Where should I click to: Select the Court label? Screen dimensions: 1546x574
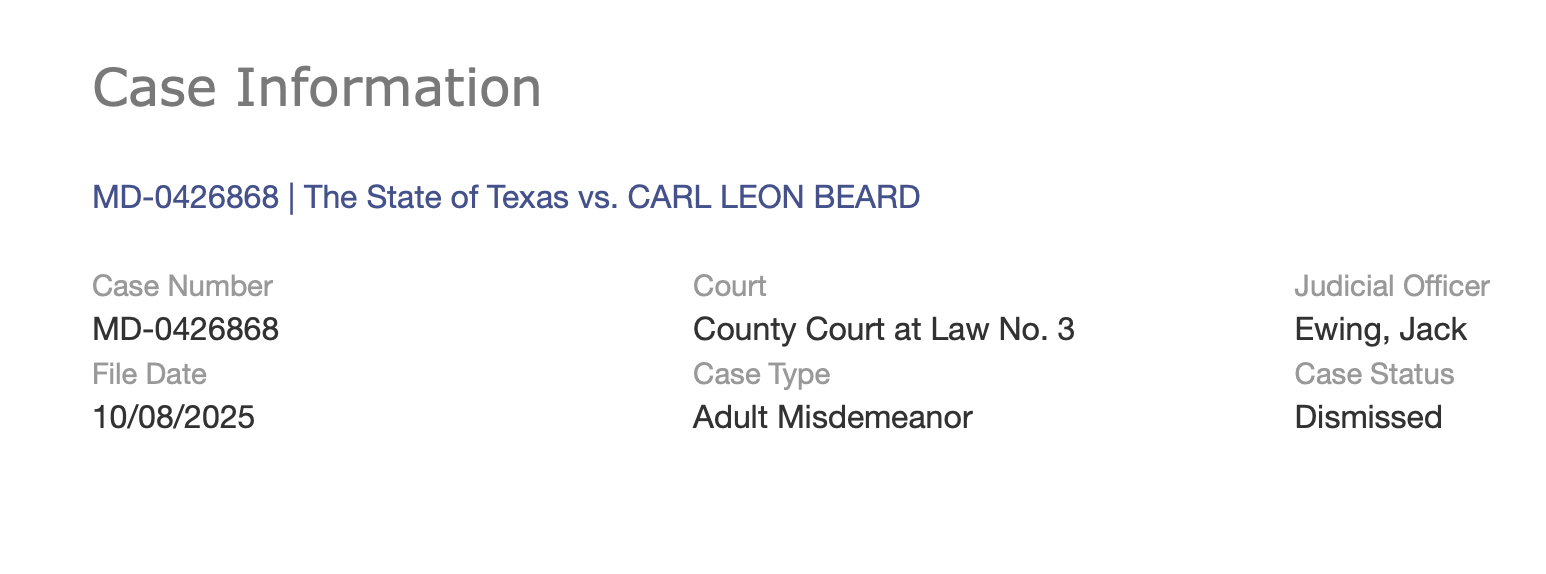730,286
